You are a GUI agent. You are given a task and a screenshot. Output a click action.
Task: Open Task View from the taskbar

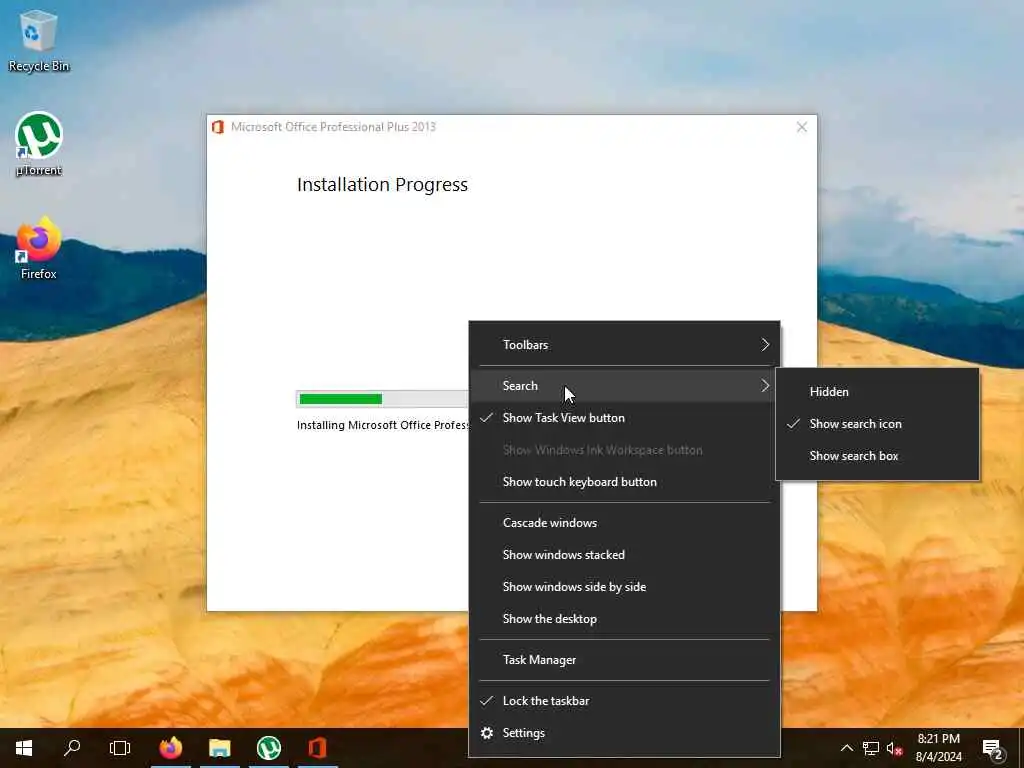120,748
